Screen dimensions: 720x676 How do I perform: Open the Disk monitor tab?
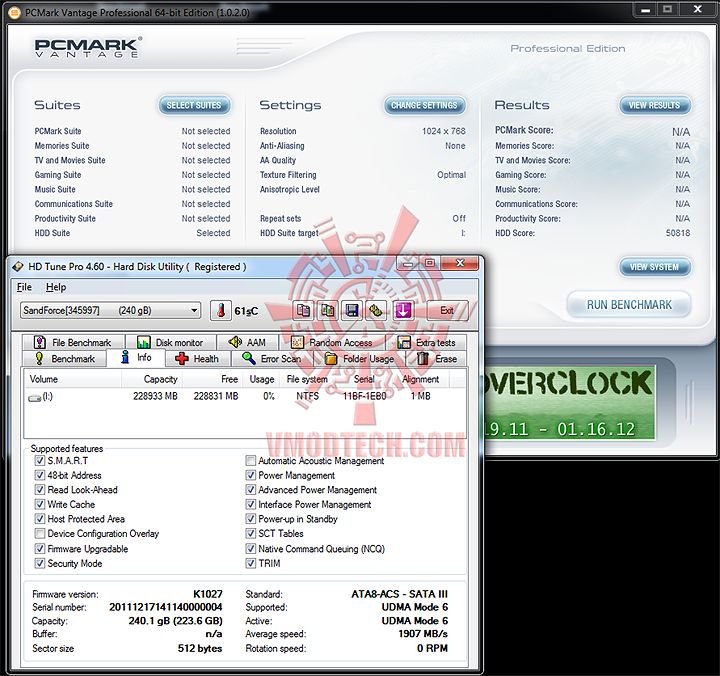171,343
